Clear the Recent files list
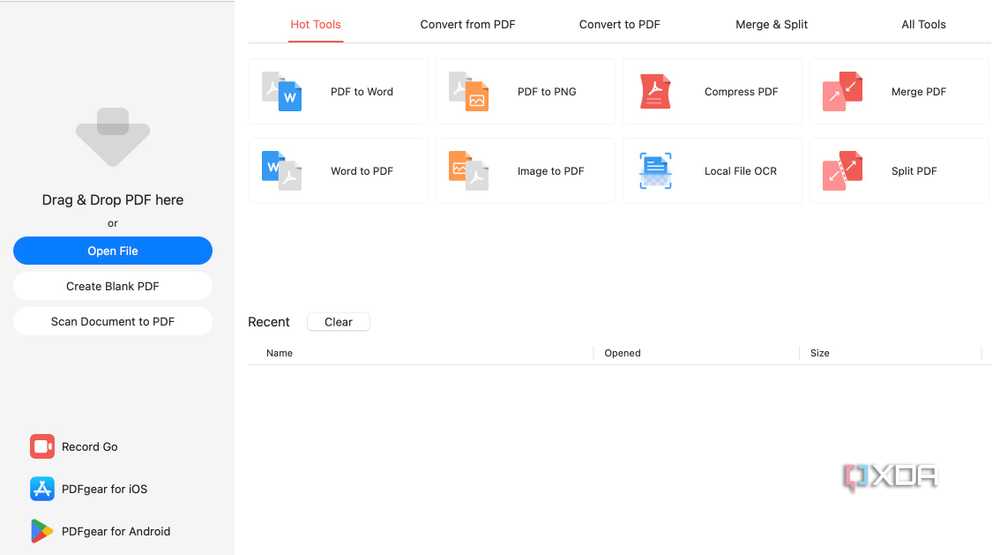The image size is (1000, 555). point(338,322)
